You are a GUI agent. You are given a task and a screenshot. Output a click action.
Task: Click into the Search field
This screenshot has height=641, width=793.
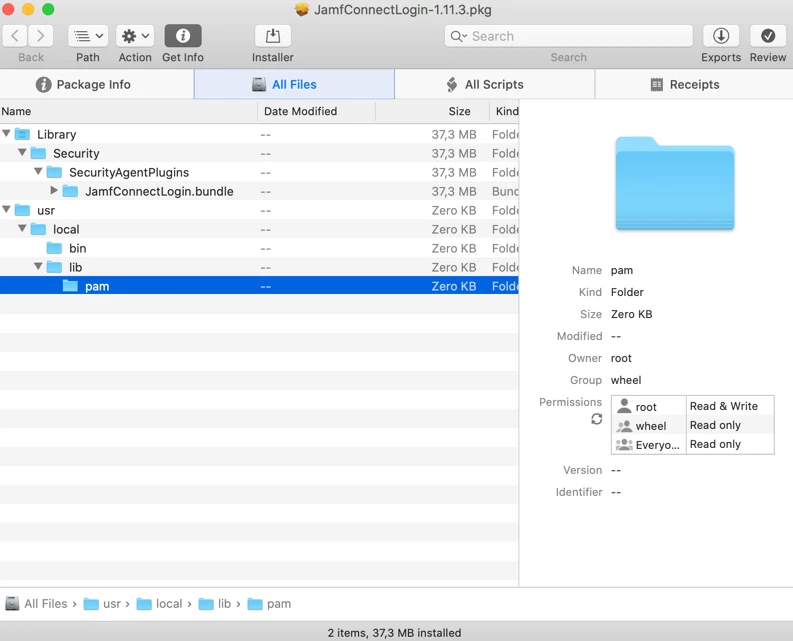568,36
